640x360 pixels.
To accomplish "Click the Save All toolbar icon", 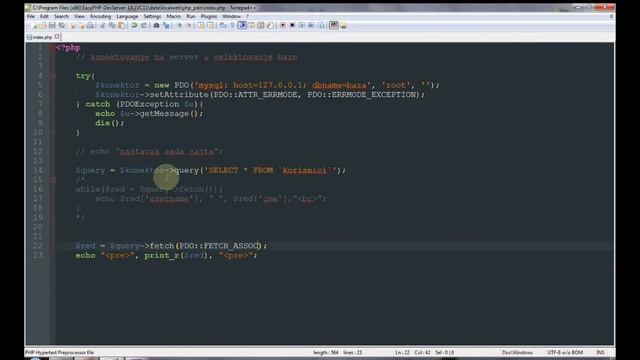I will (62, 25).
